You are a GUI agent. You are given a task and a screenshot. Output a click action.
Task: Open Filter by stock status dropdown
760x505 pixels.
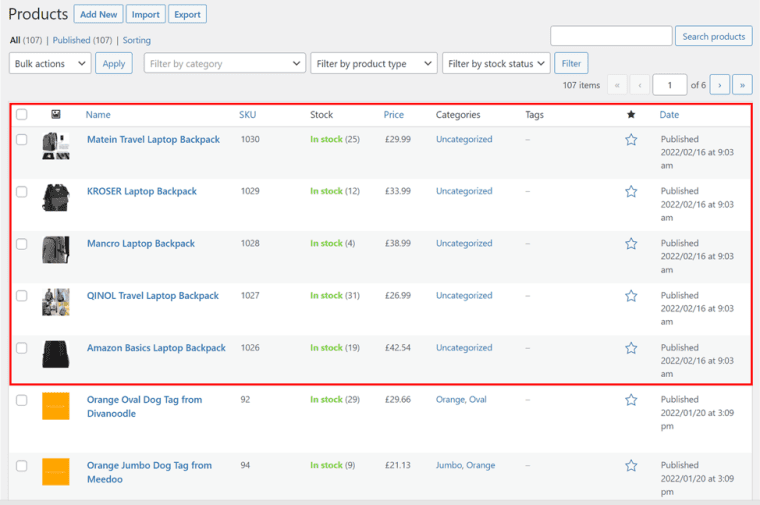coord(496,63)
